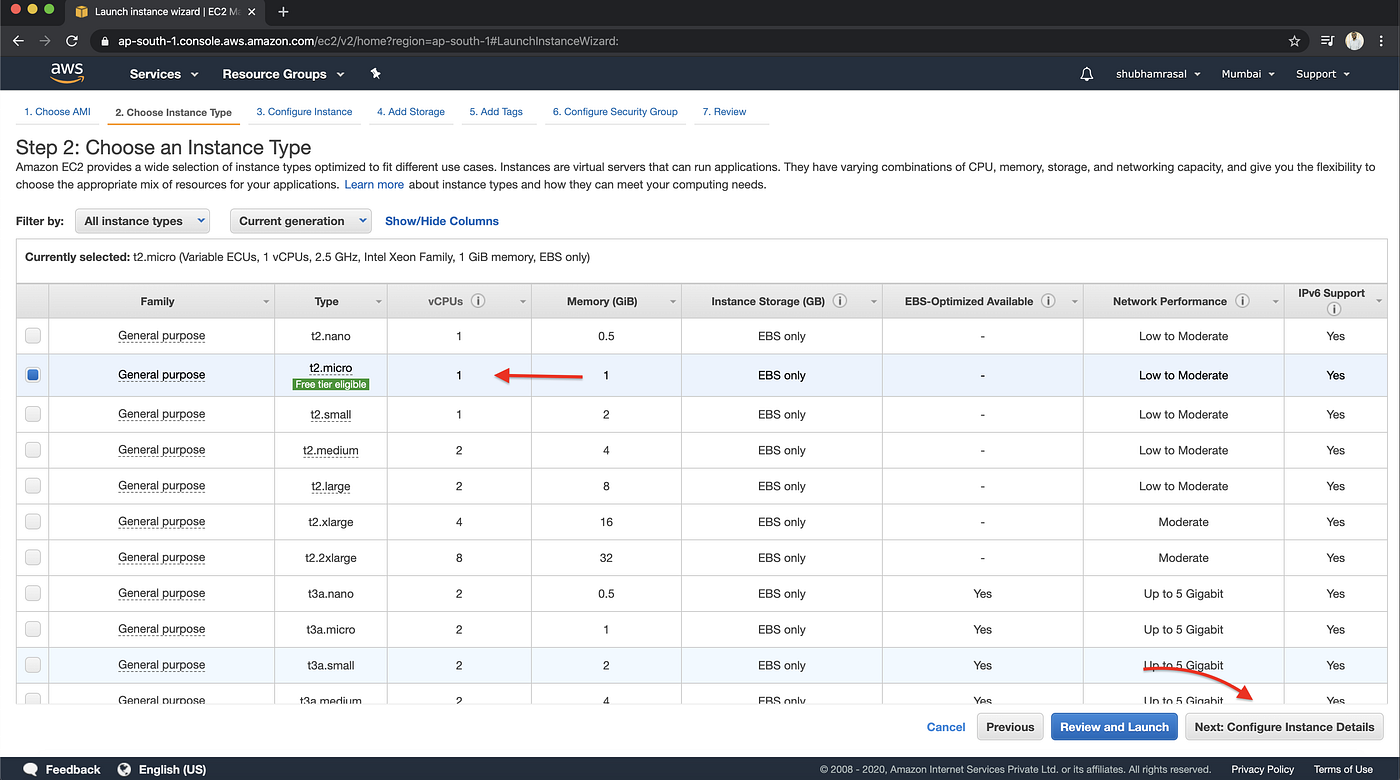Click the AWS logo
This screenshot has height=780, width=1400.
click(67, 73)
